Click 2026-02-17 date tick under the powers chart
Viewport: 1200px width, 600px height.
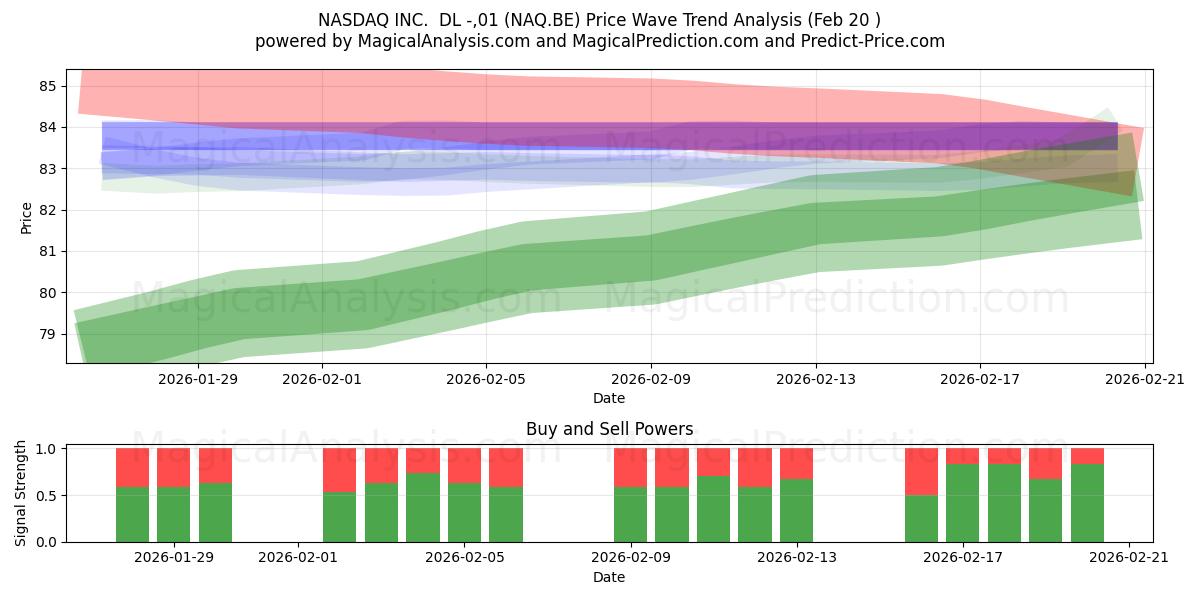963,558
